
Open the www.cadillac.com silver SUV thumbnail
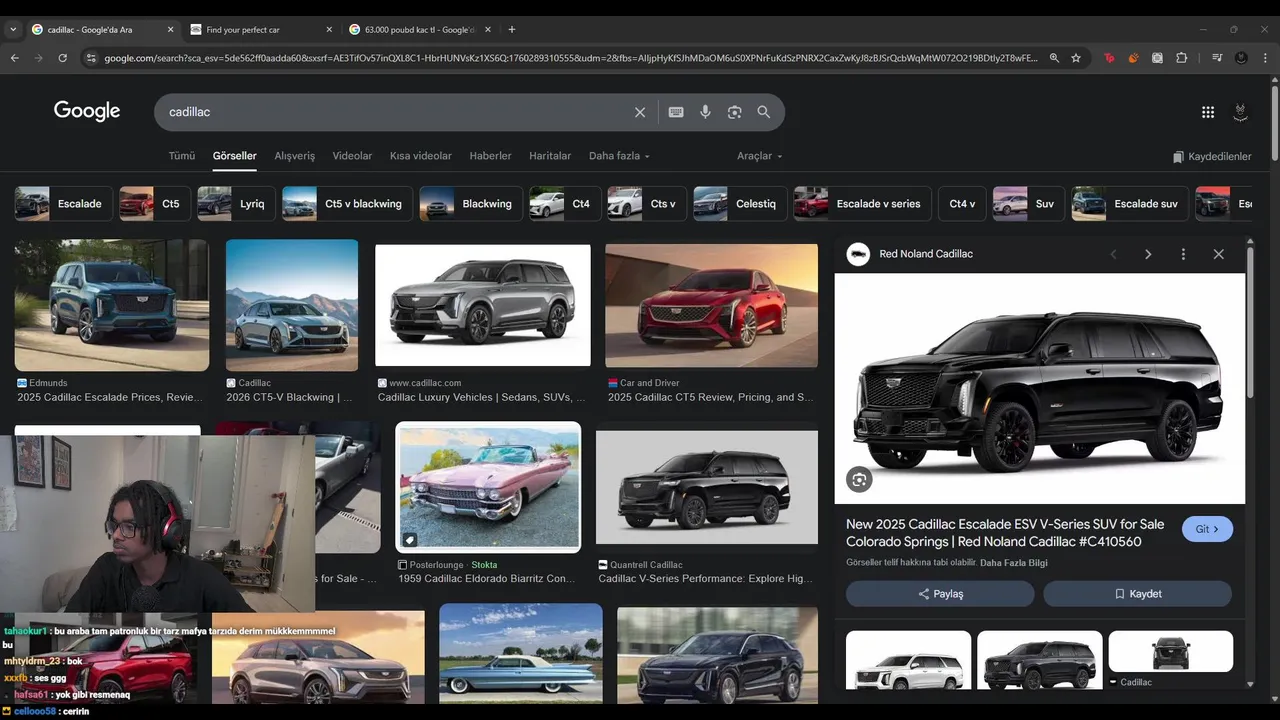(483, 305)
